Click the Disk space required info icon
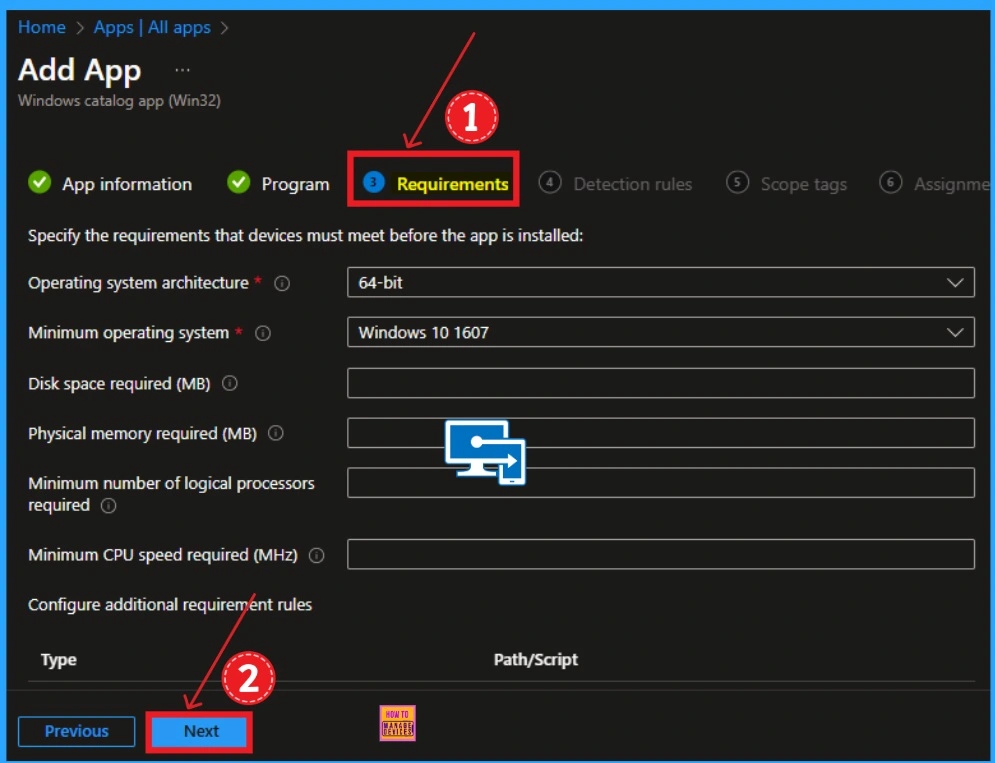The width and height of the screenshot is (995, 763). (x=230, y=383)
